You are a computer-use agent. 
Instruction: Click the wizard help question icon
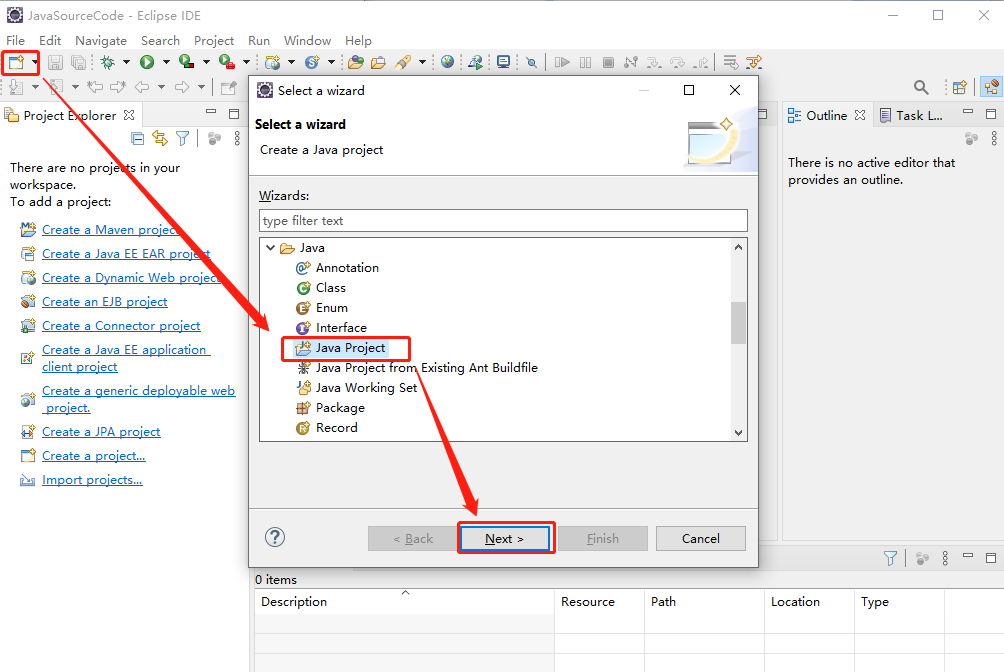coord(275,537)
